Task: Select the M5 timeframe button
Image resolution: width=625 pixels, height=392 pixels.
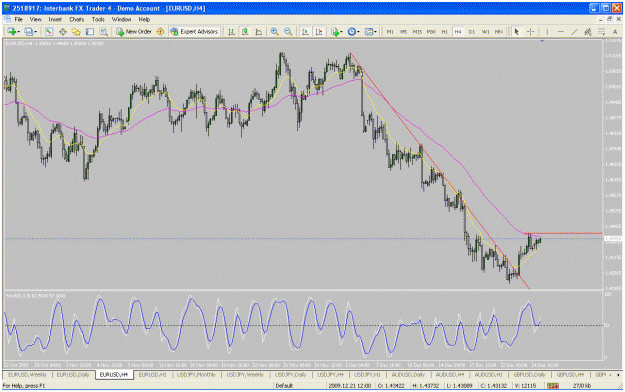Action: pyautogui.click(x=403, y=32)
